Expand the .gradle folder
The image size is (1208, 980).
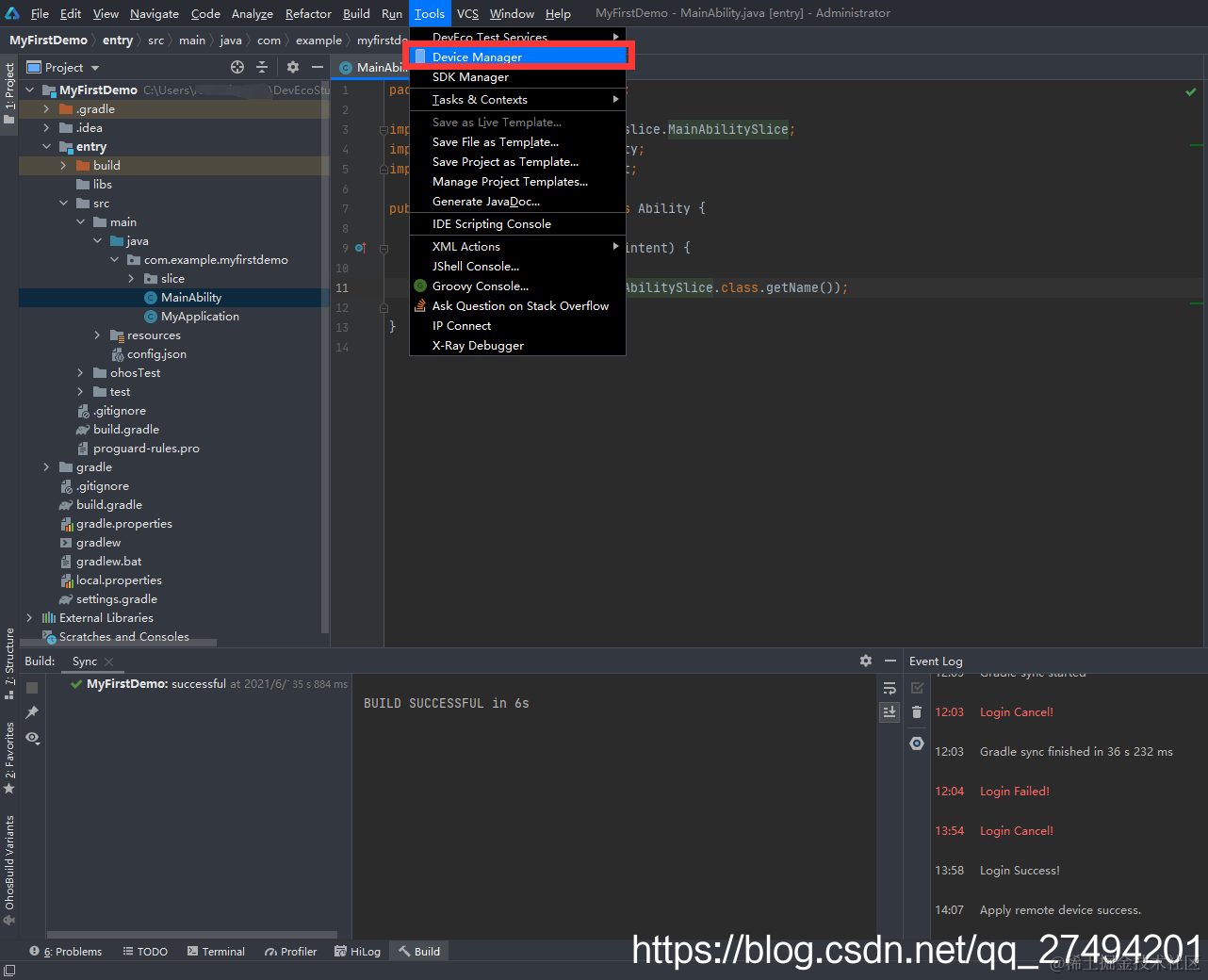(x=46, y=109)
